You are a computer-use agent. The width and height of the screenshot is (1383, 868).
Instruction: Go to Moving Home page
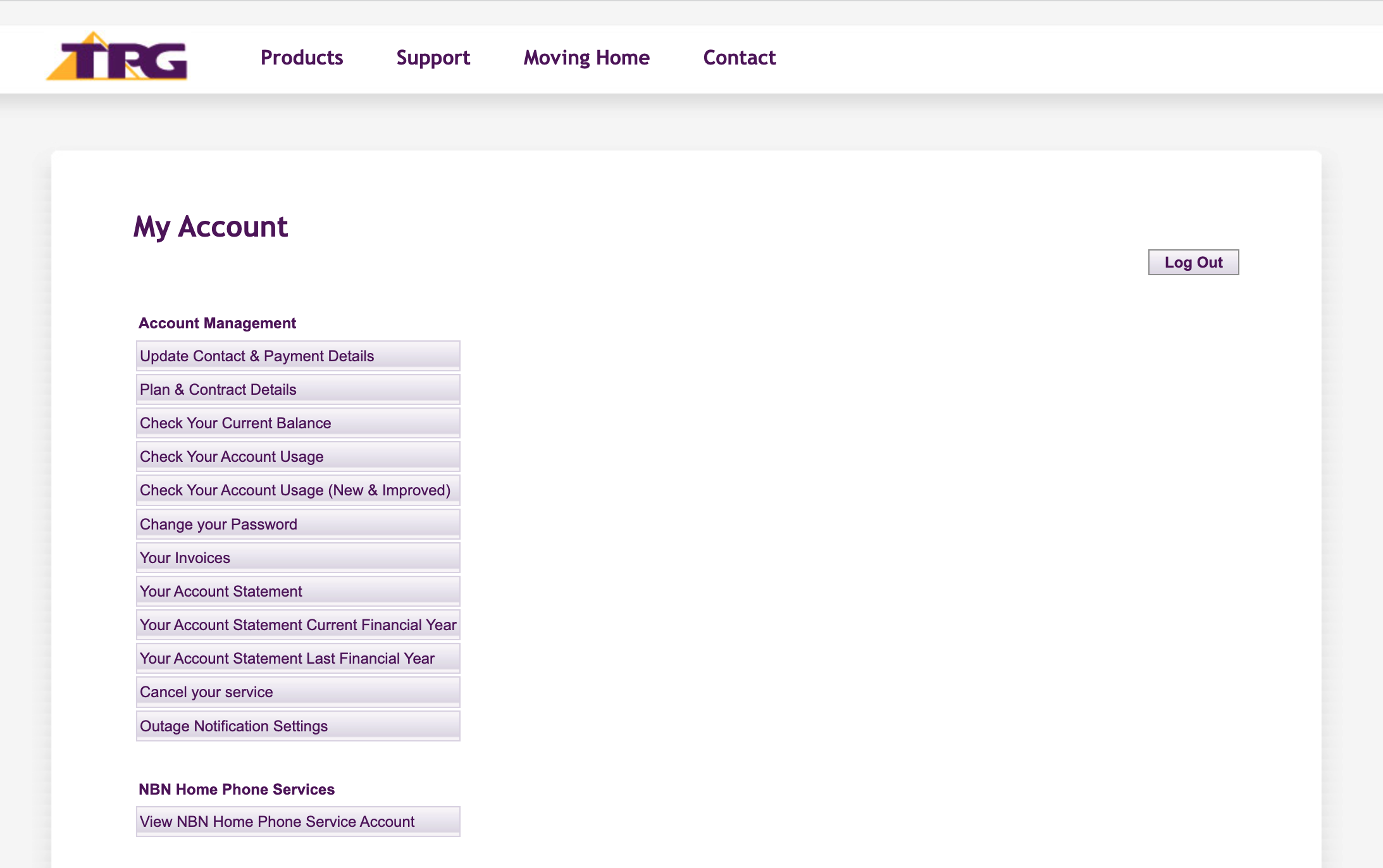tap(586, 58)
